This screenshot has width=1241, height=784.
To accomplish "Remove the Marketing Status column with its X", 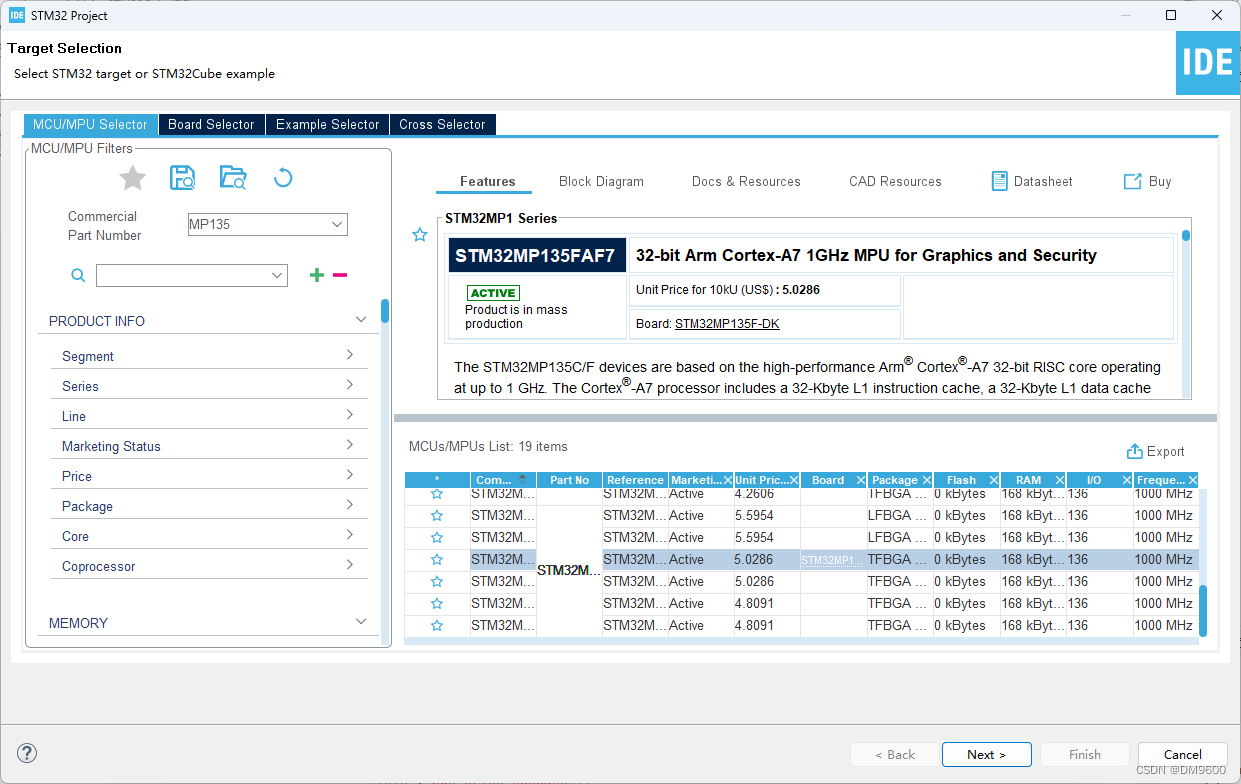I will coord(727,480).
